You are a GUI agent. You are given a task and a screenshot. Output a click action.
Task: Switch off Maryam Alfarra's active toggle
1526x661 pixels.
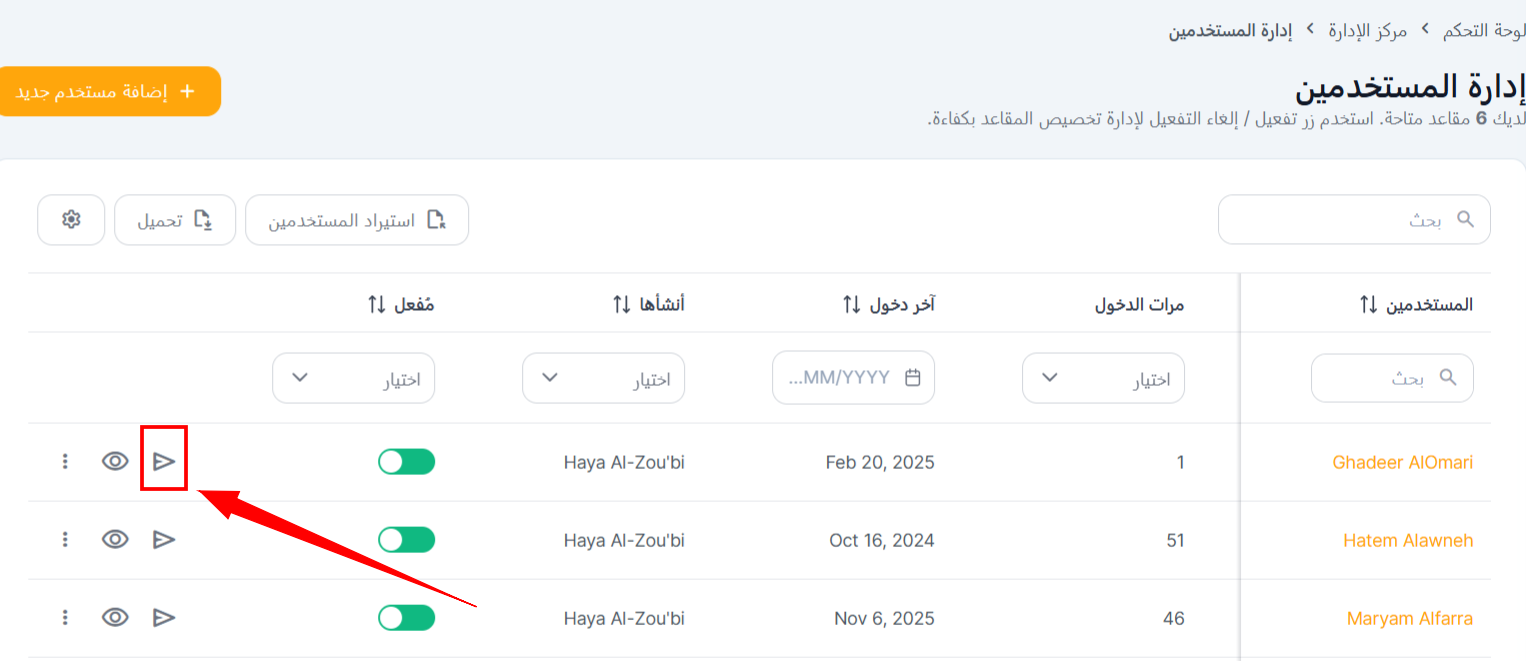406,618
